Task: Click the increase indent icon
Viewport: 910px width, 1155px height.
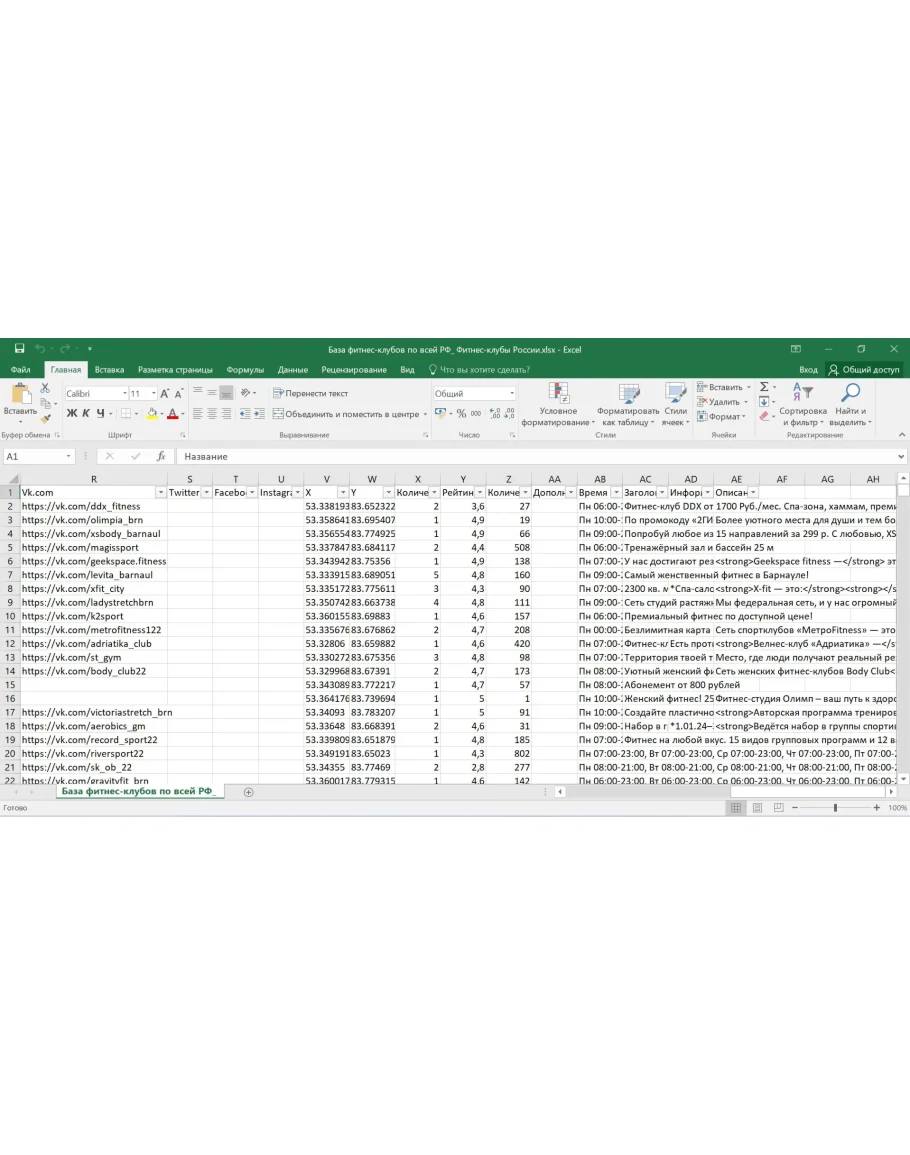Action: [x=259, y=414]
